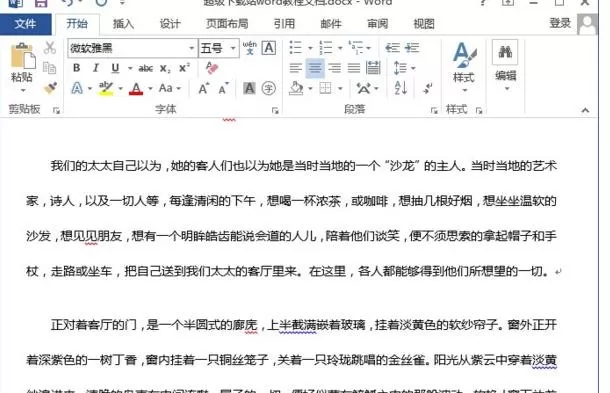
Task: Align text left
Action: [x=296, y=68]
